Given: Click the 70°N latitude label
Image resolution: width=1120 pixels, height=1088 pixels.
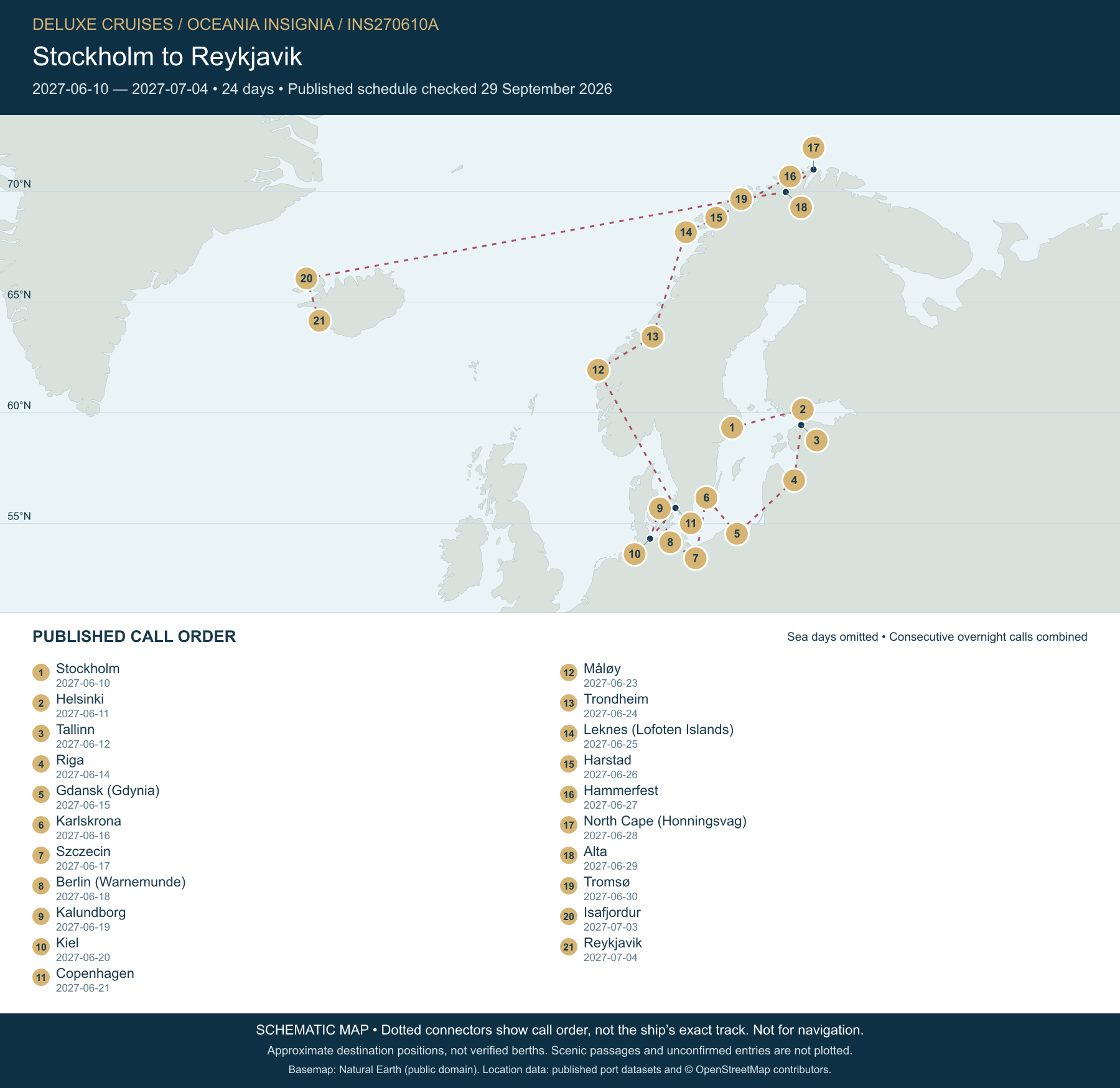Looking at the screenshot, I should pos(19,184).
